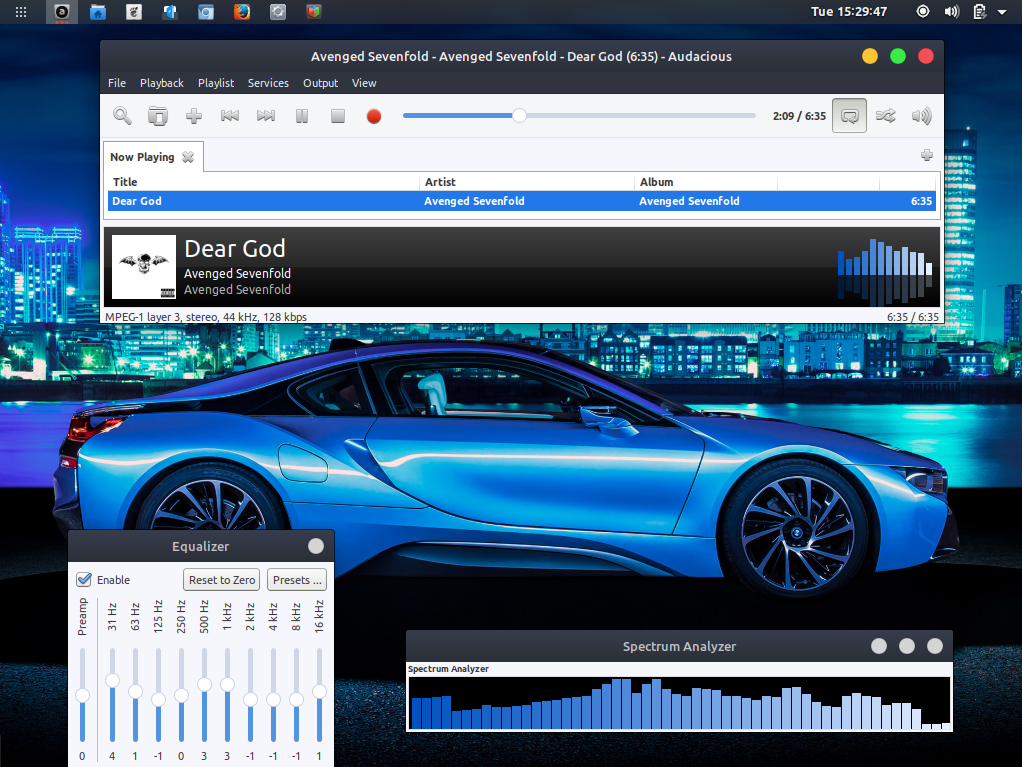Click the clipboard indicator icon
The height and width of the screenshot is (767, 1022).
[979, 12]
